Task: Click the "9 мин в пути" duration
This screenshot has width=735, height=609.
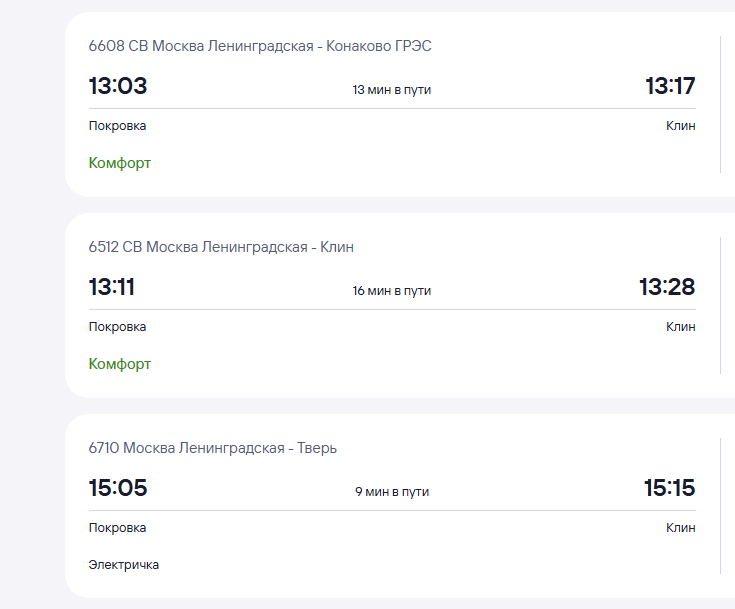Action: pos(392,492)
